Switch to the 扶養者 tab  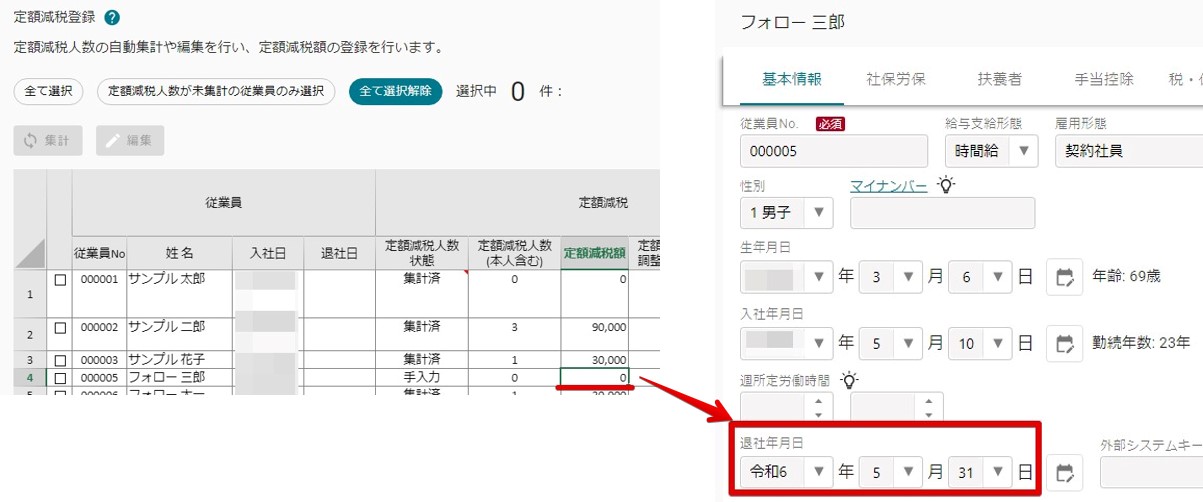(1000, 79)
